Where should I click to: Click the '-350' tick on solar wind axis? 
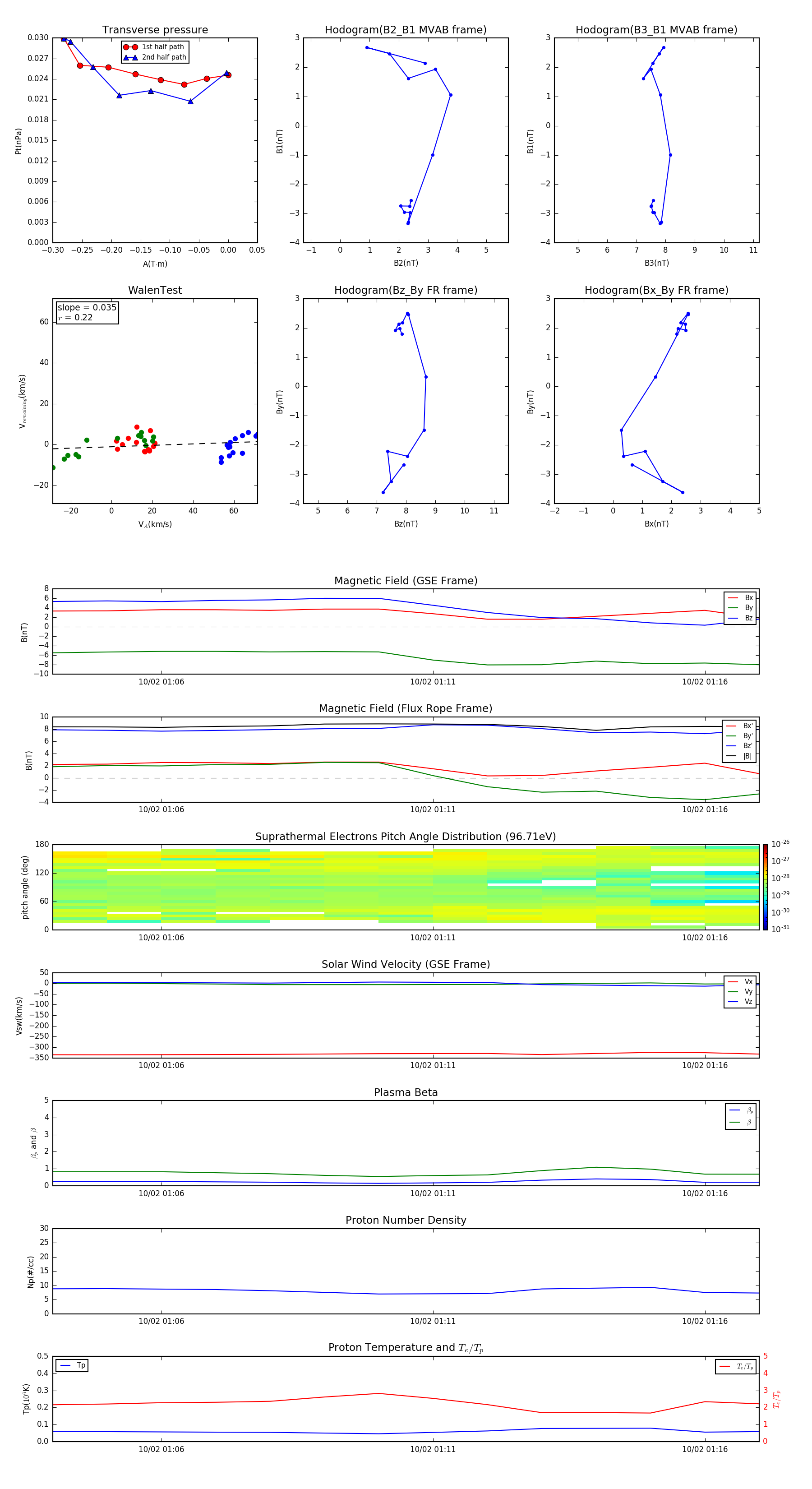38,1058
